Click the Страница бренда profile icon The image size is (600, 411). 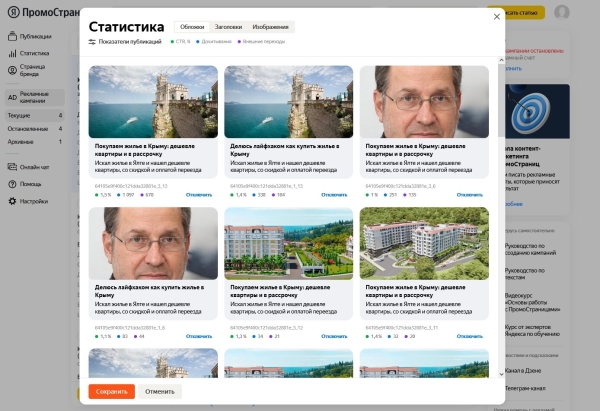[x=12, y=71]
